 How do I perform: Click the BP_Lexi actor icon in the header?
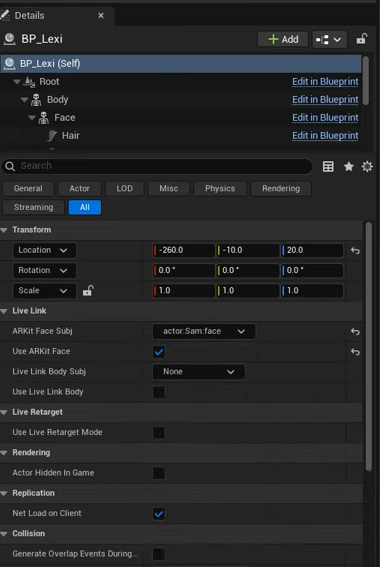tap(9, 39)
